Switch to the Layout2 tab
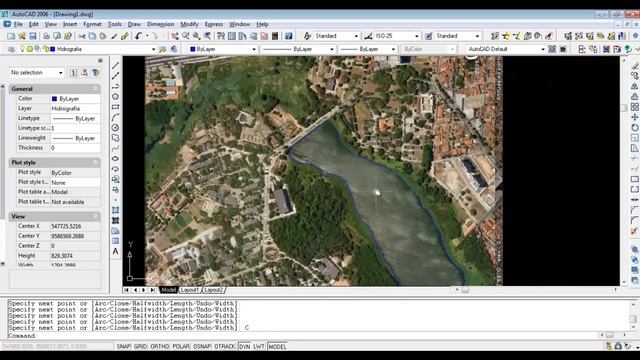640x360 pixels. [x=213, y=290]
